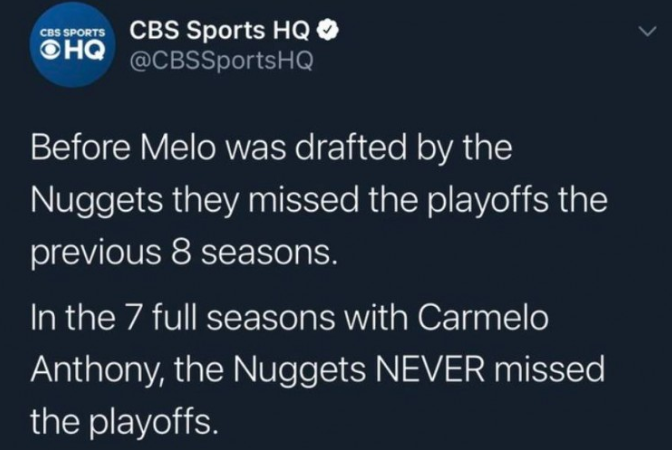Open the CBS Sports HQ profile avatar

(x=73, y=45)
